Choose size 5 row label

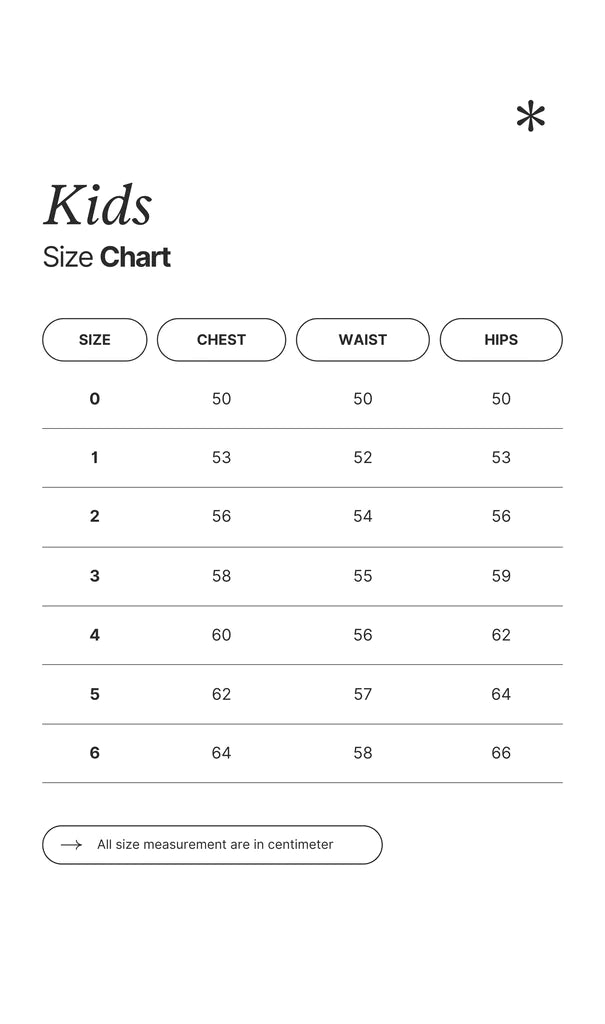point(95,694)
